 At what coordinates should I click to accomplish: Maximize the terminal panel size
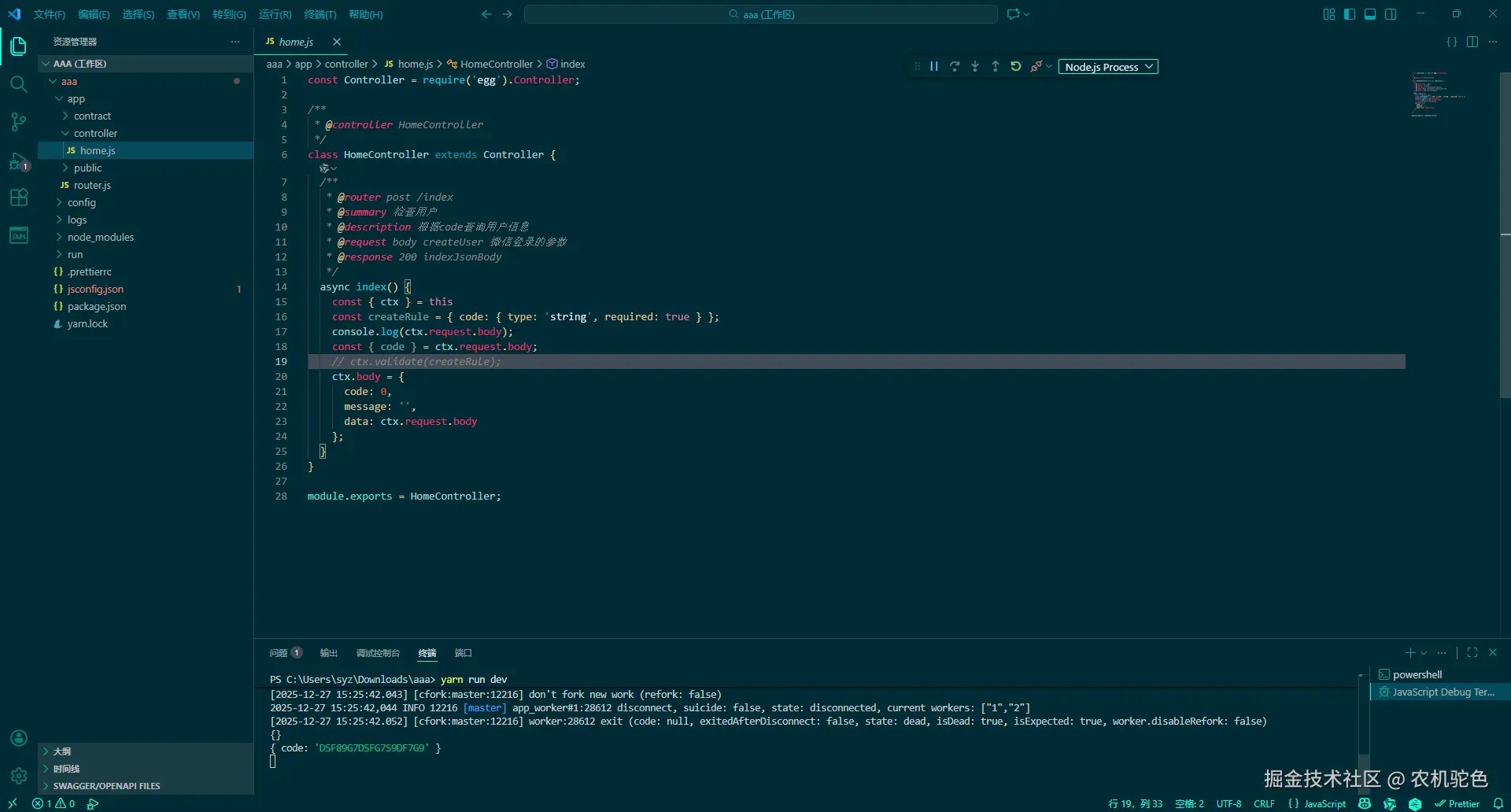(x=1472, y=652)
